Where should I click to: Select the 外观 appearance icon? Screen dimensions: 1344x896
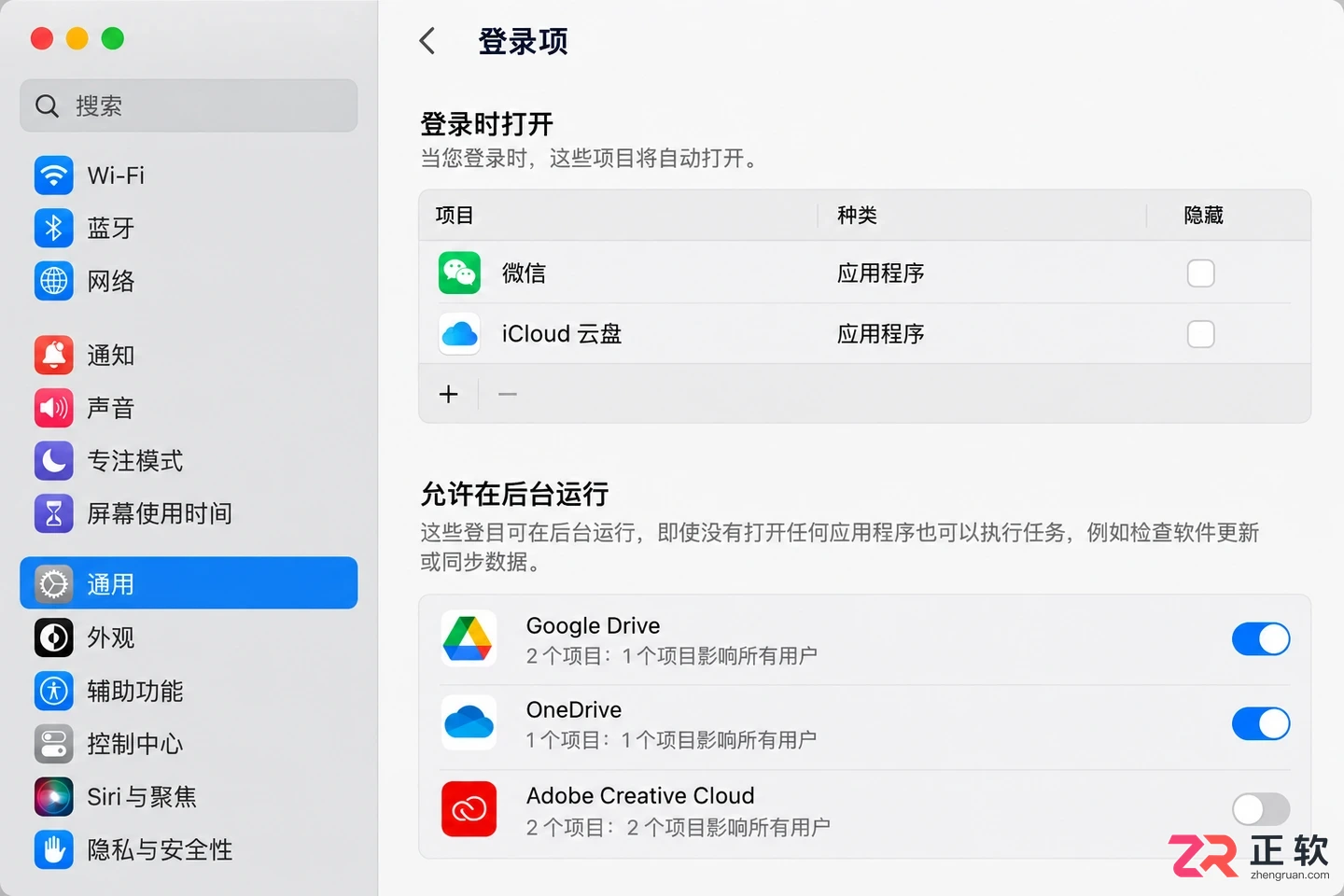click(x=53, y=637)
